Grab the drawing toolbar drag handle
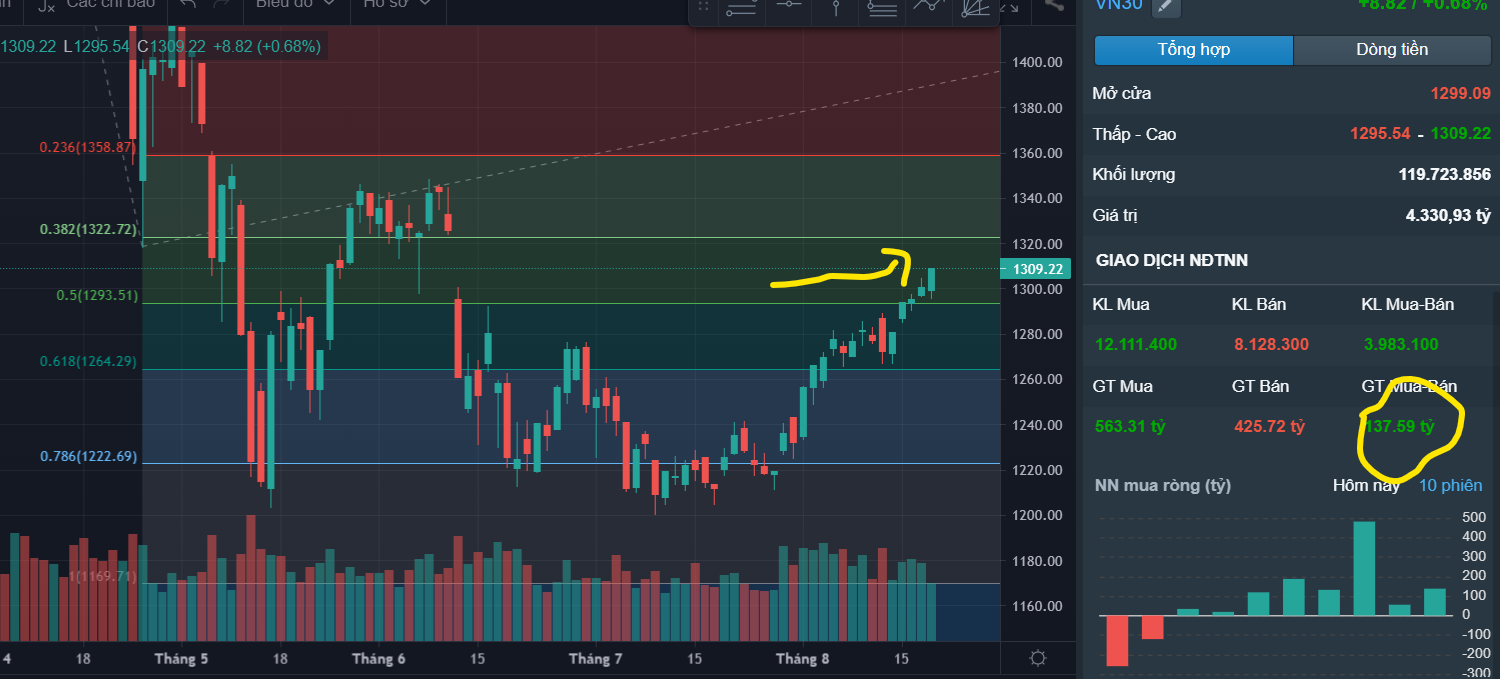 coord(703,8)
